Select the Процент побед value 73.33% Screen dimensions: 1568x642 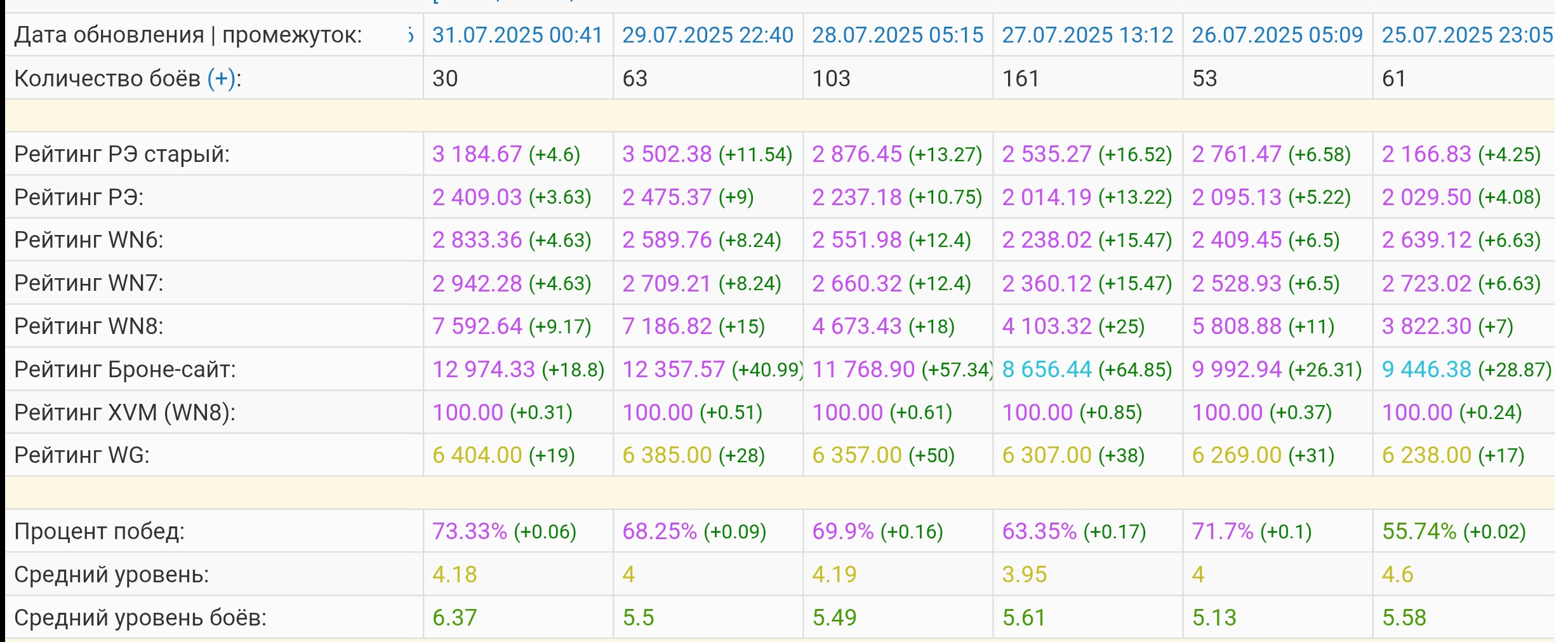coord(469,532)
